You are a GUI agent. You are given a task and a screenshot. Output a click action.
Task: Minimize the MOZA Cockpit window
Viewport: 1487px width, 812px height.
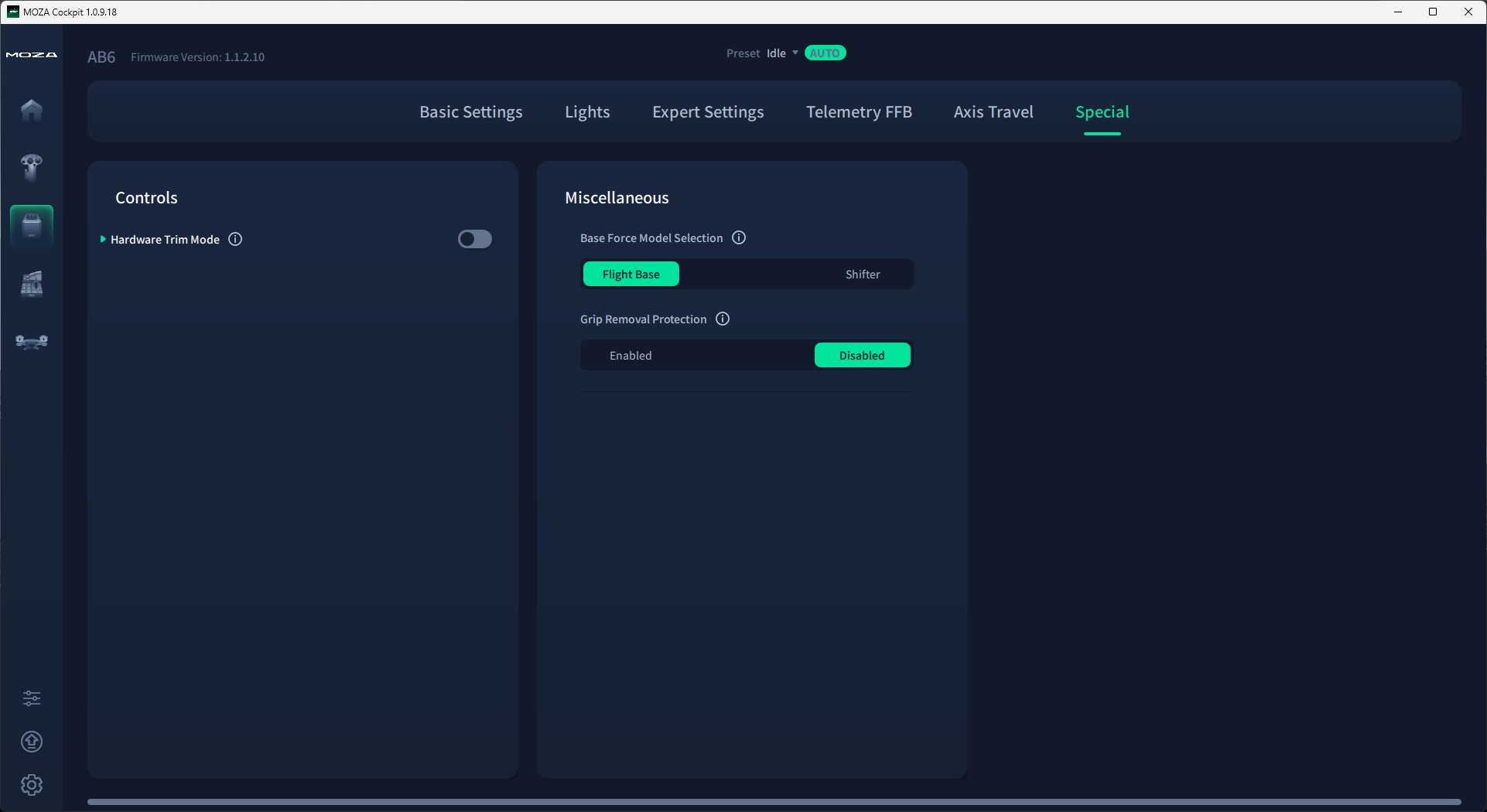pos(1398,12)
